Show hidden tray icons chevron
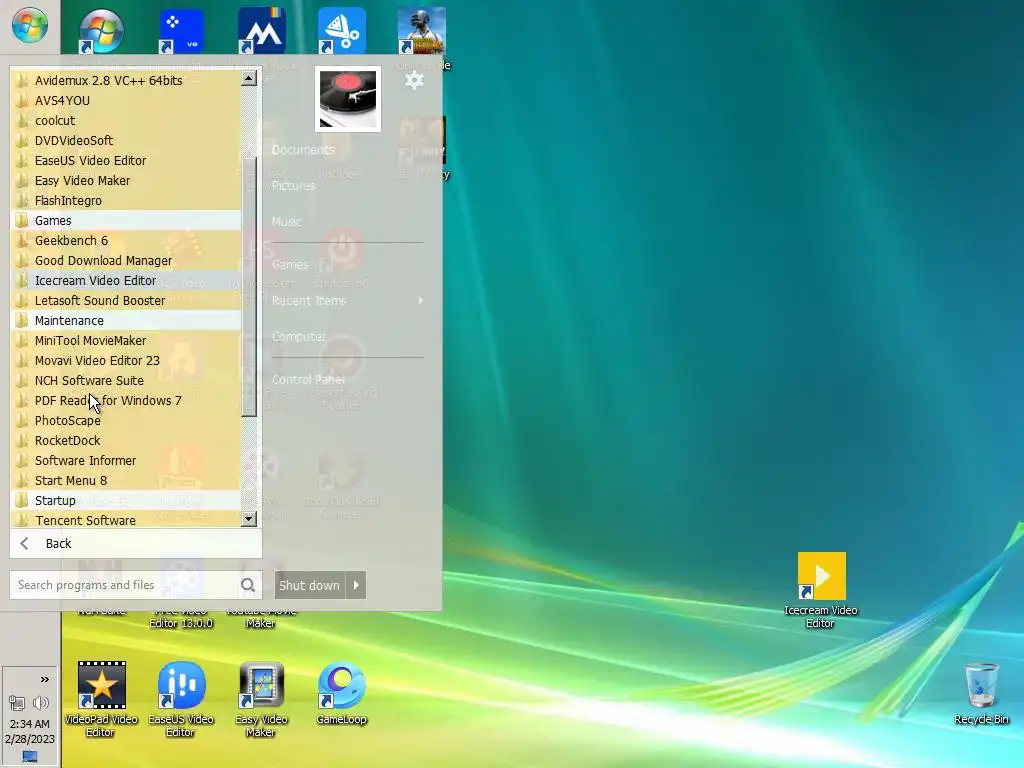The image size is (1024, 768). point(44,679)
